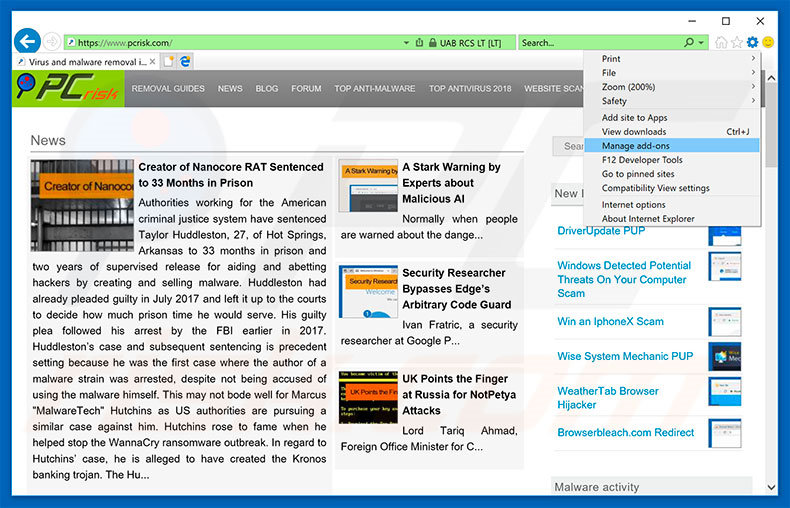Expand the address bar dropdown arrow
This screenshot has height=508, width=790.
406,43
